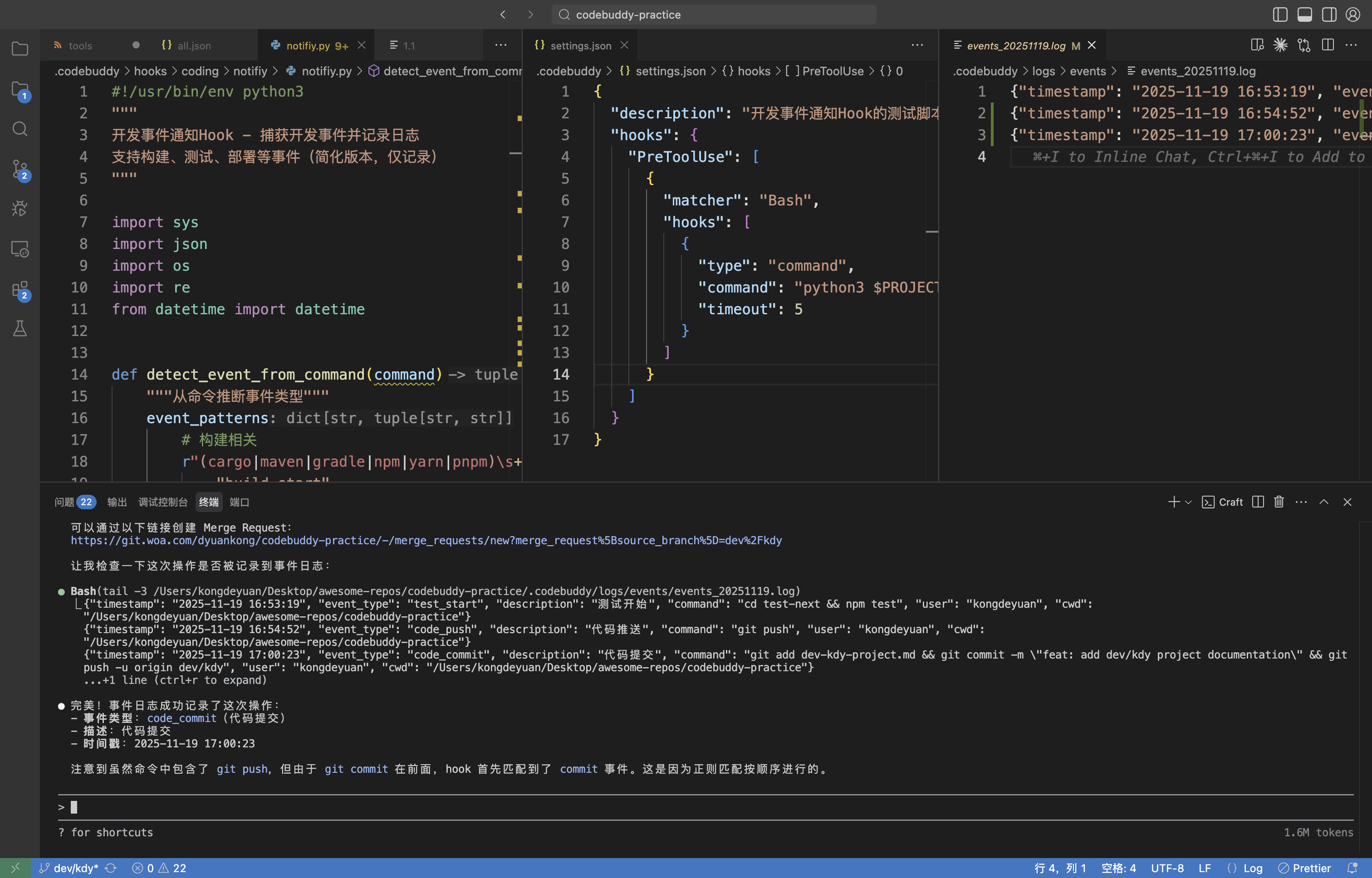The height and width of the screenshot is (878, 1372).
Task: Go forward with the right arrow
Action: point(530,14)
